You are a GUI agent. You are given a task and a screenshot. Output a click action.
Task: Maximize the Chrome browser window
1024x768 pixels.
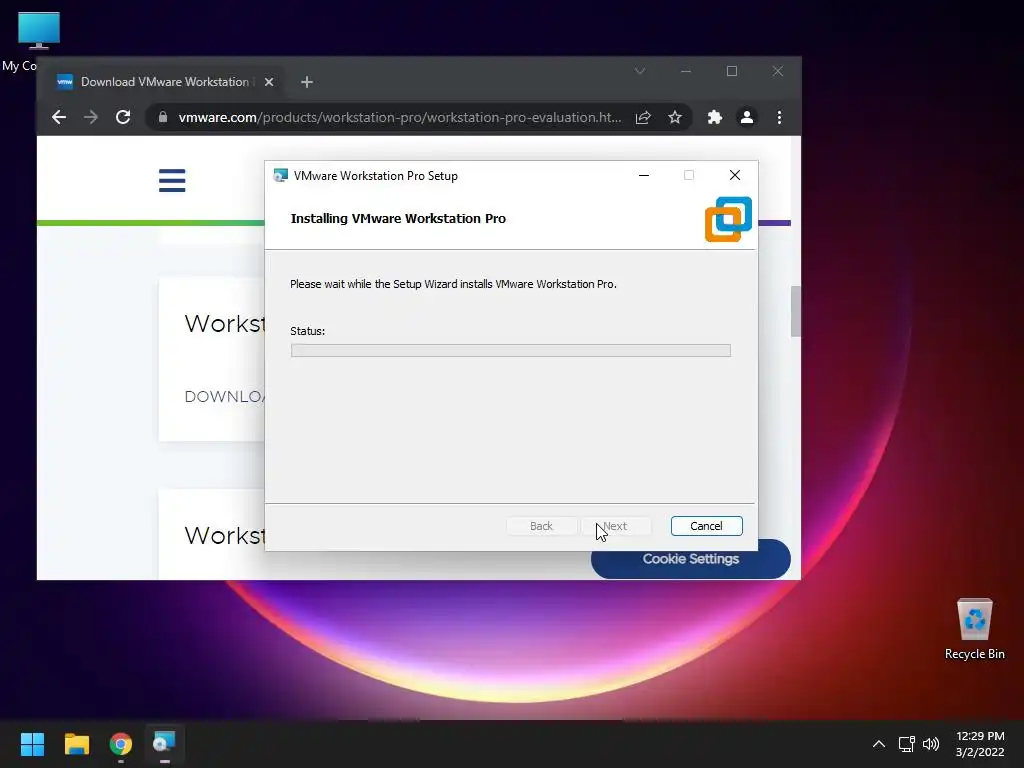(732, 71)
